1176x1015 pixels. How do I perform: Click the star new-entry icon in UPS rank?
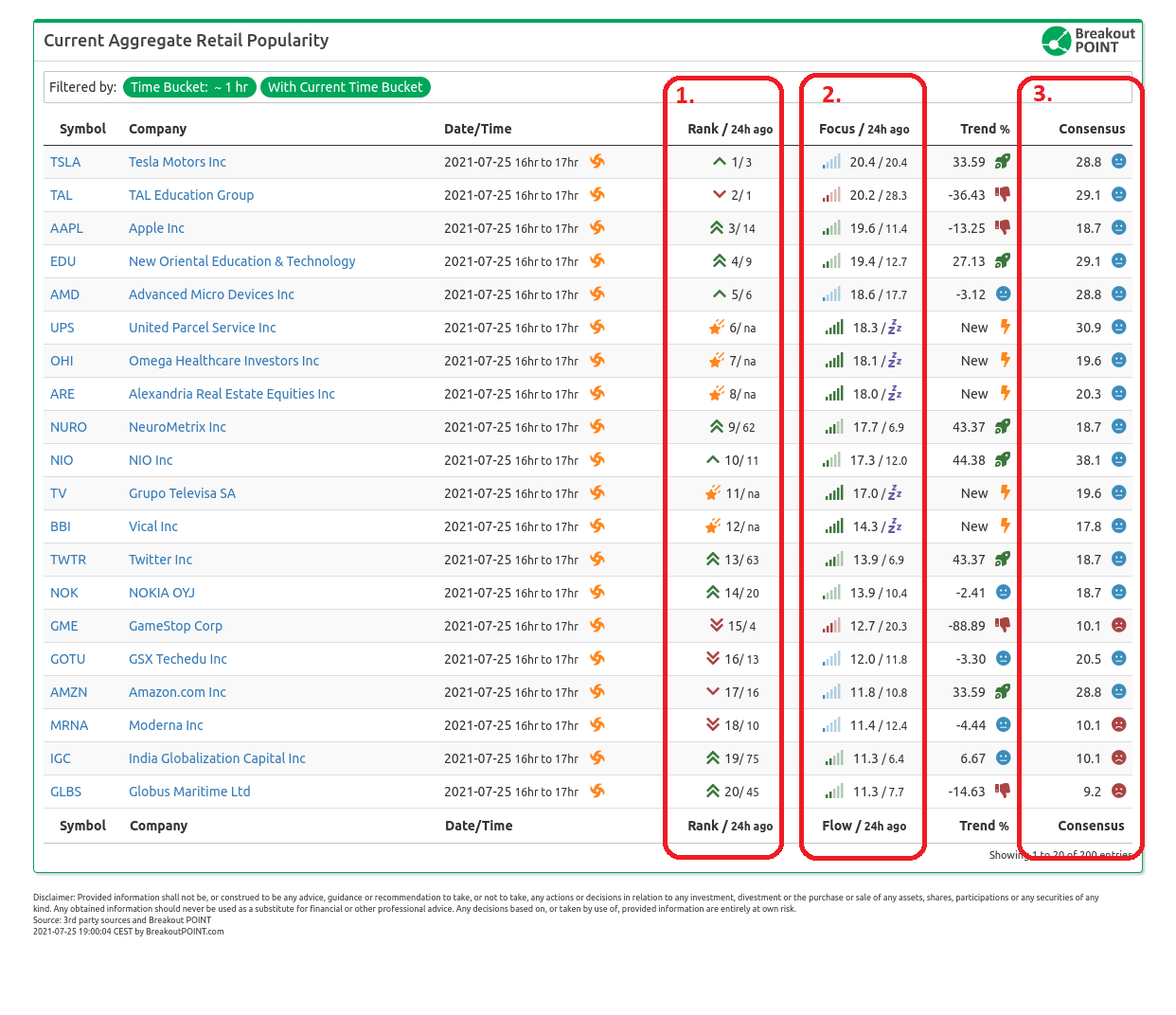[x=717, y=327]
